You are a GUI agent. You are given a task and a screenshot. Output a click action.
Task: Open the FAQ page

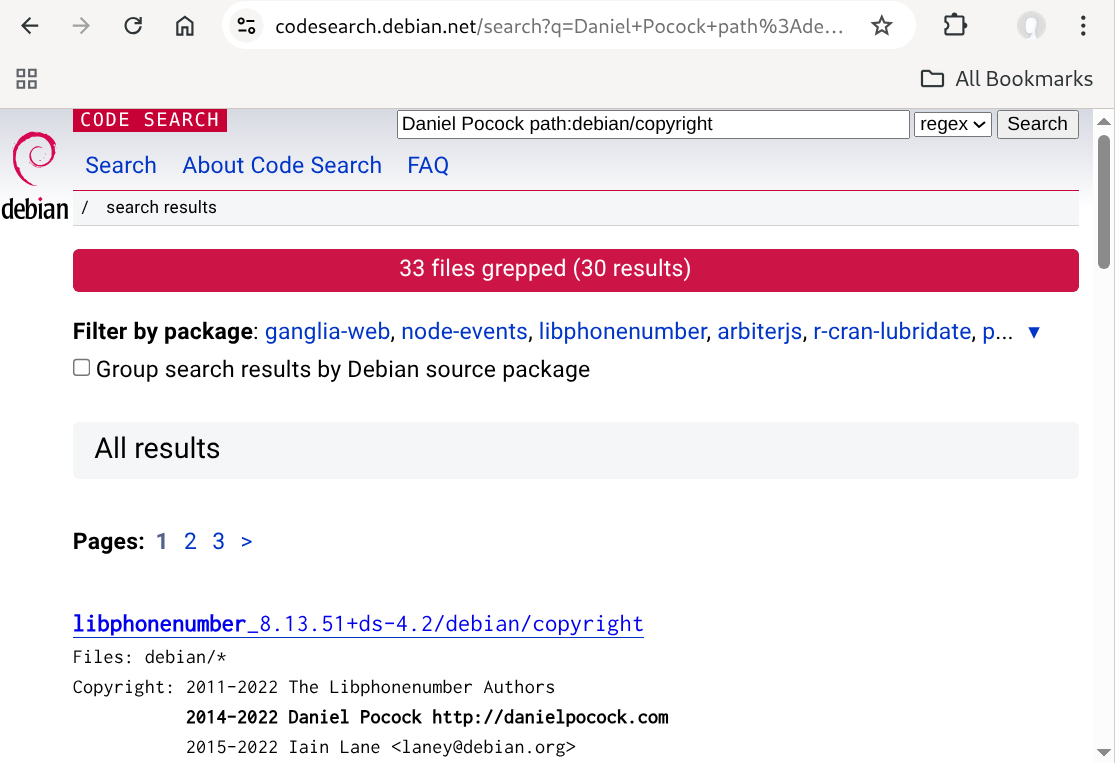(427, 165)
